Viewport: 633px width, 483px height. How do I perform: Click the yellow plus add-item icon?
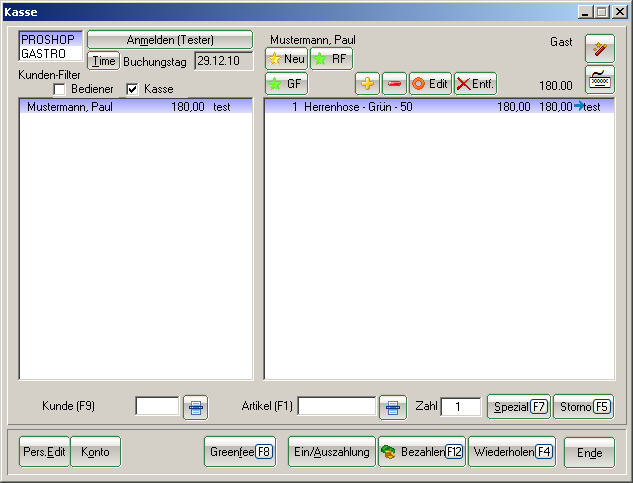click(x=368, y=85)
